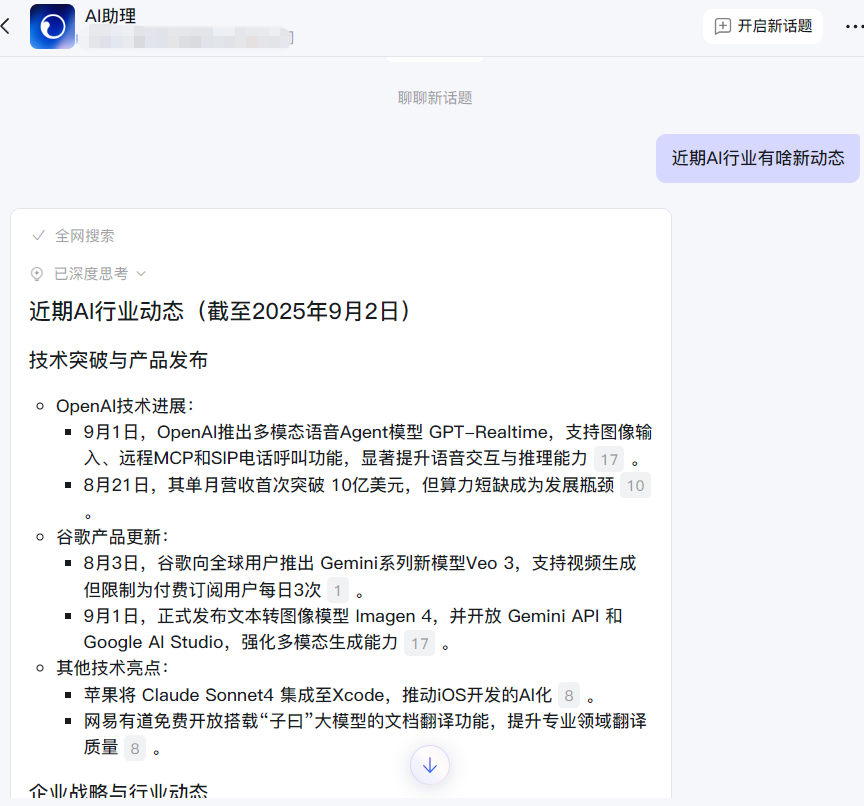The image size is (864, 806).
Task: Open the AI助理 avatar icon
Action: coord(52,26)
